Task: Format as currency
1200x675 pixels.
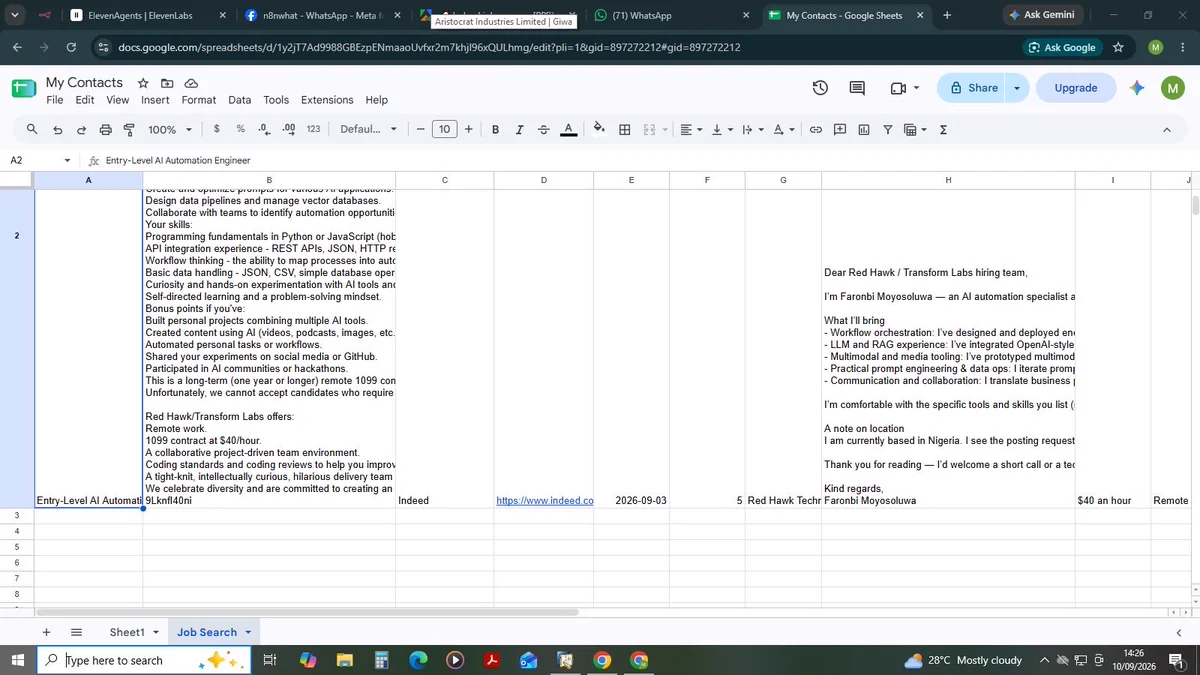Action: tap(217, 129)
